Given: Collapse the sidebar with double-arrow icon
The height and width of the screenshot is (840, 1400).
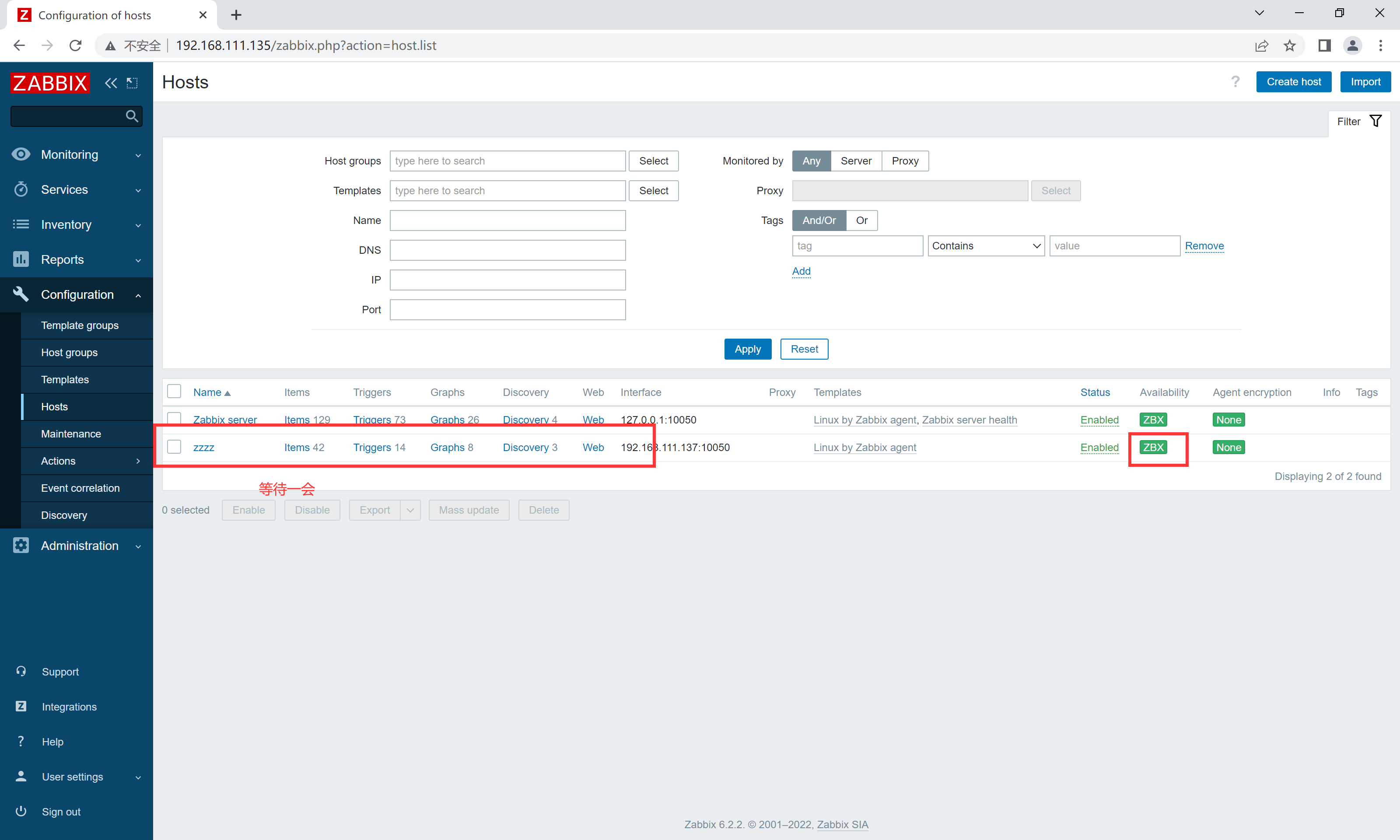Looking at the screenshot, I should point(111,83).
